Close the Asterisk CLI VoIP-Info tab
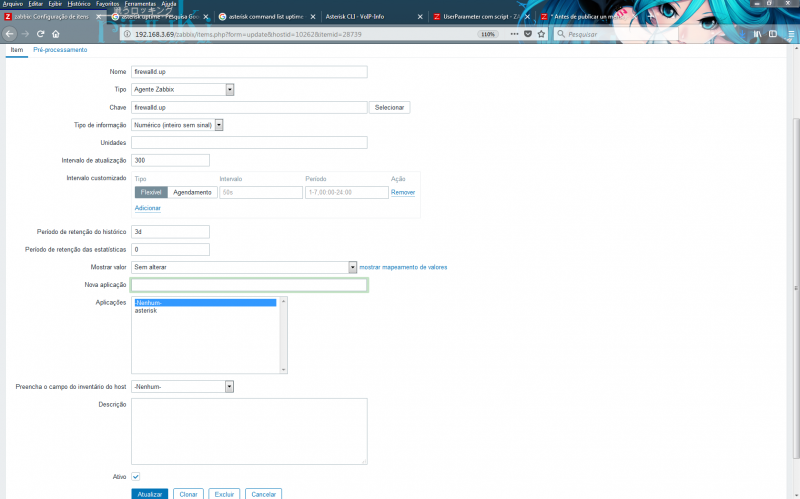This screenshot has width=800, height=499. point(420,17)
